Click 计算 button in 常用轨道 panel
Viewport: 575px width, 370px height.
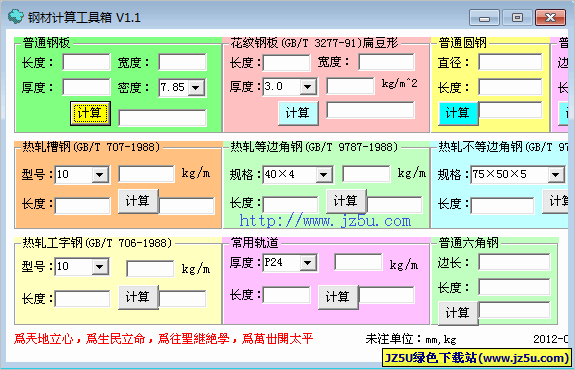click(338, 297)
